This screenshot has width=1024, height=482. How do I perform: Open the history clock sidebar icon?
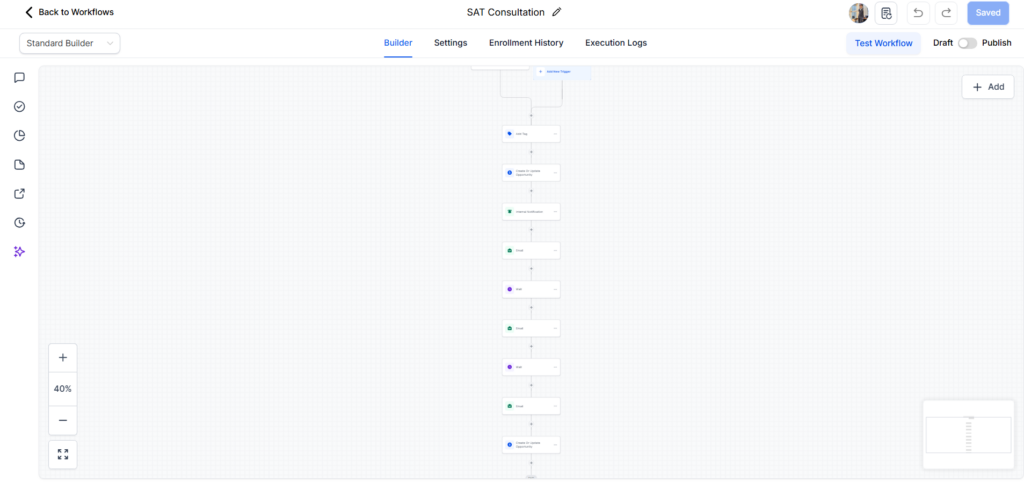(20, 223)
